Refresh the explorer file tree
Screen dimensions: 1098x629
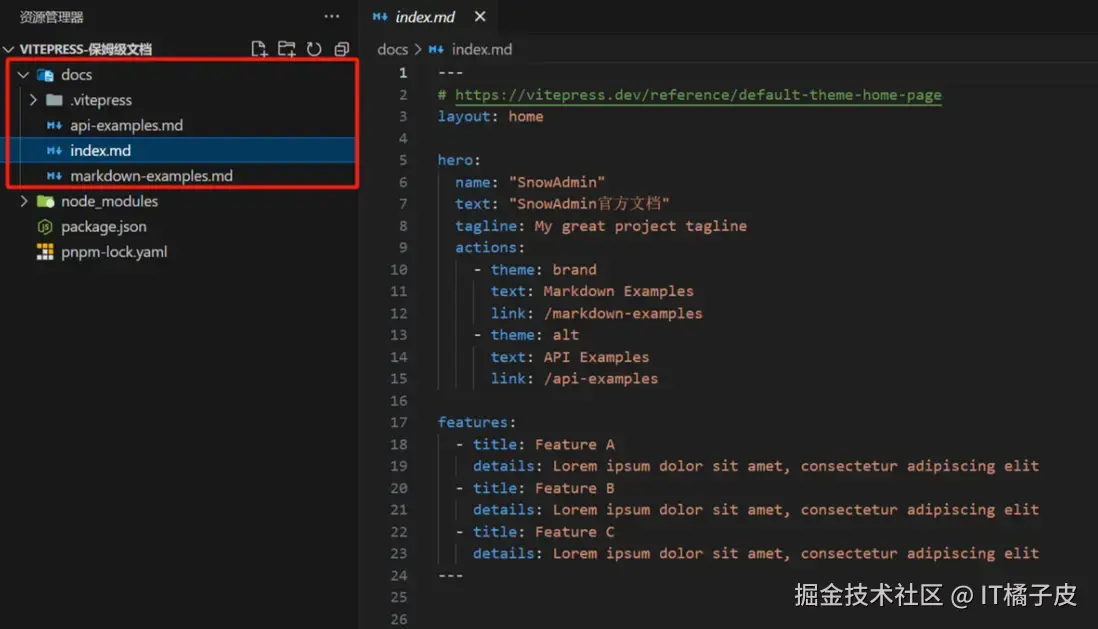[314, 49]
